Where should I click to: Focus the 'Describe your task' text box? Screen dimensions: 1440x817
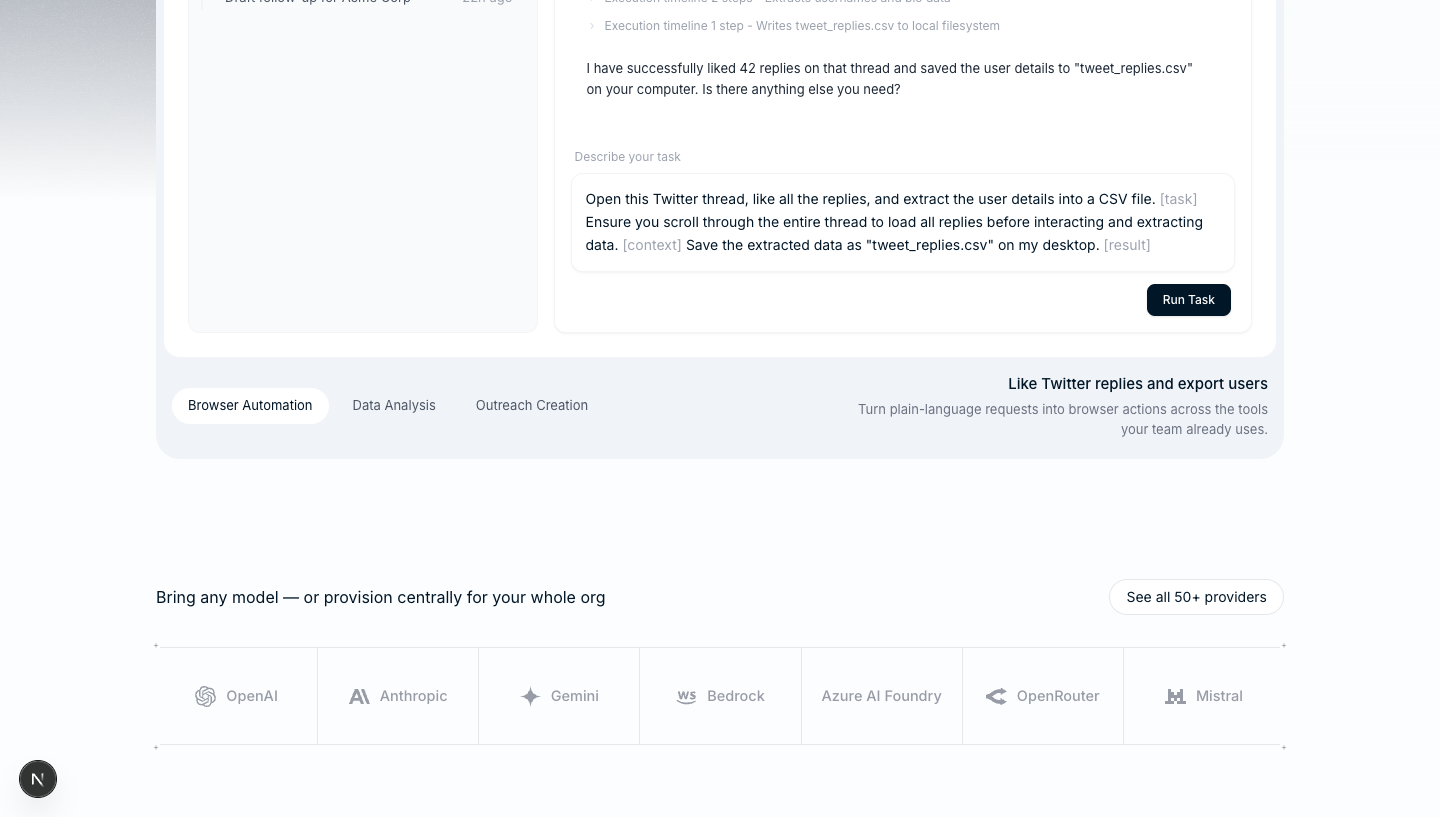click(903, 223)
